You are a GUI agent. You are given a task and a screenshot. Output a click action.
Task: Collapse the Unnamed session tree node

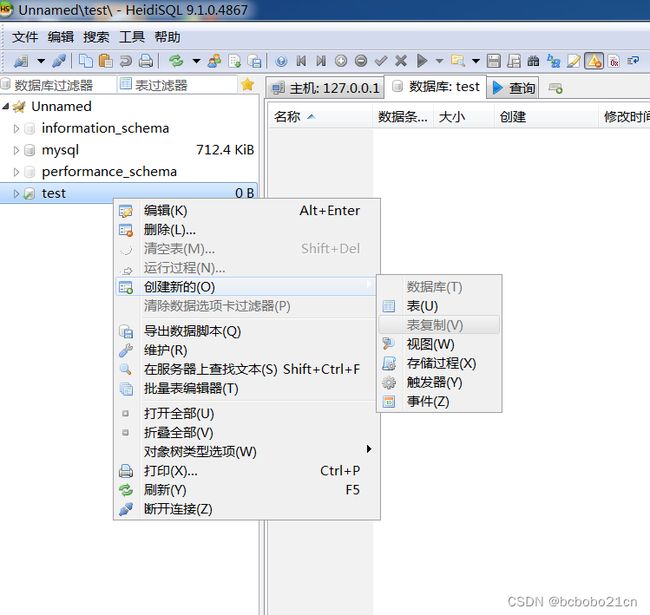click(5, 107)
